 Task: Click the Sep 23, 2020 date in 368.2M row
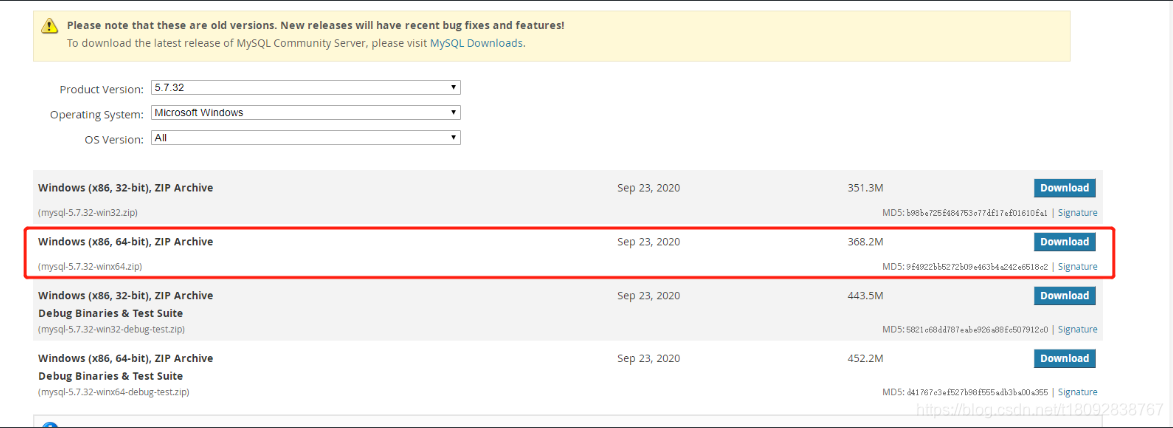[x=649, y=242]
